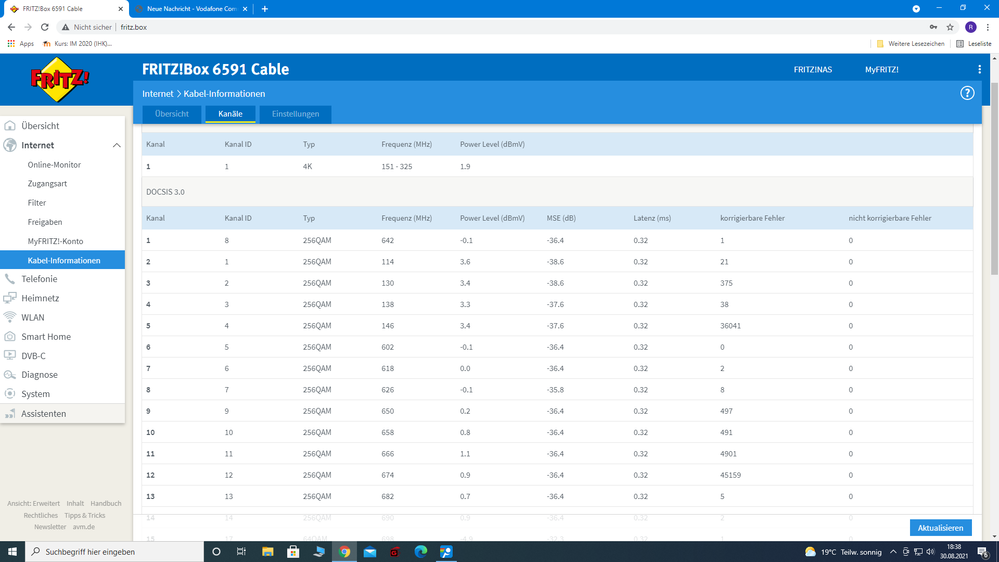This screenshot has width=999, height=562.
Task: Click the FRITZ! logo in the sidebar
Action: coord(59,81)
